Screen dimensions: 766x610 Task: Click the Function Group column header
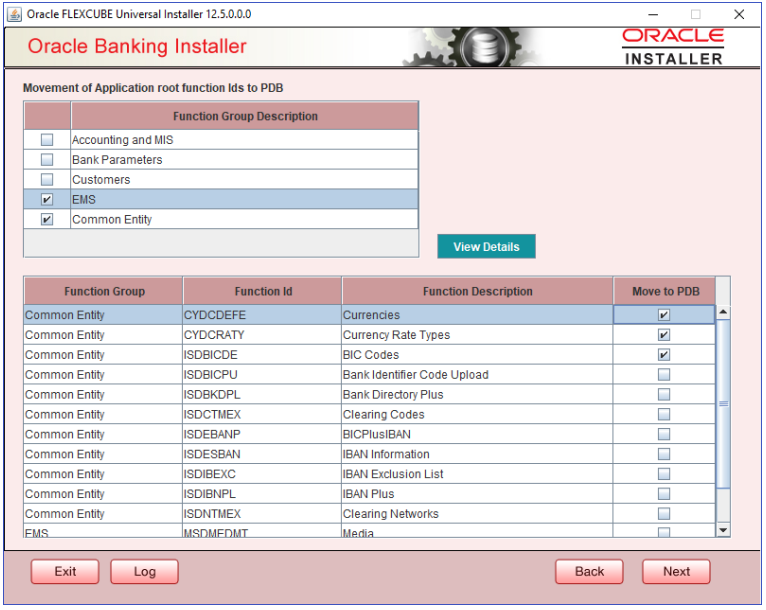pyautogui.click(x=104, y=292)
